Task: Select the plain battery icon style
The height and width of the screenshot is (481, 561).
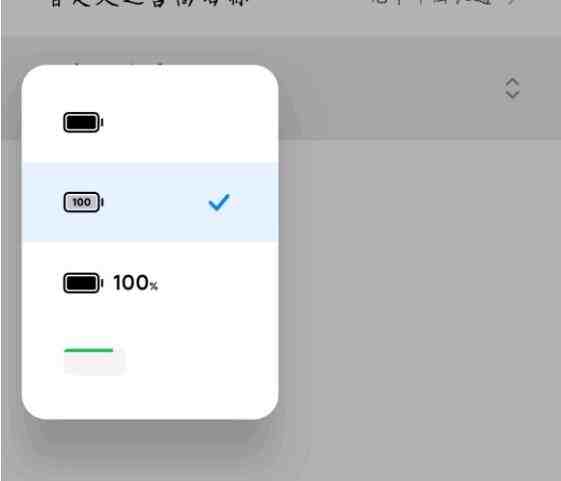Action: point(83,122)
